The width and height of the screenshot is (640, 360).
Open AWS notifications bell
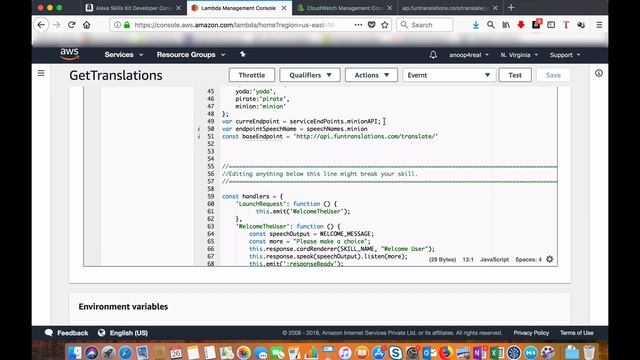coord(433,55)
